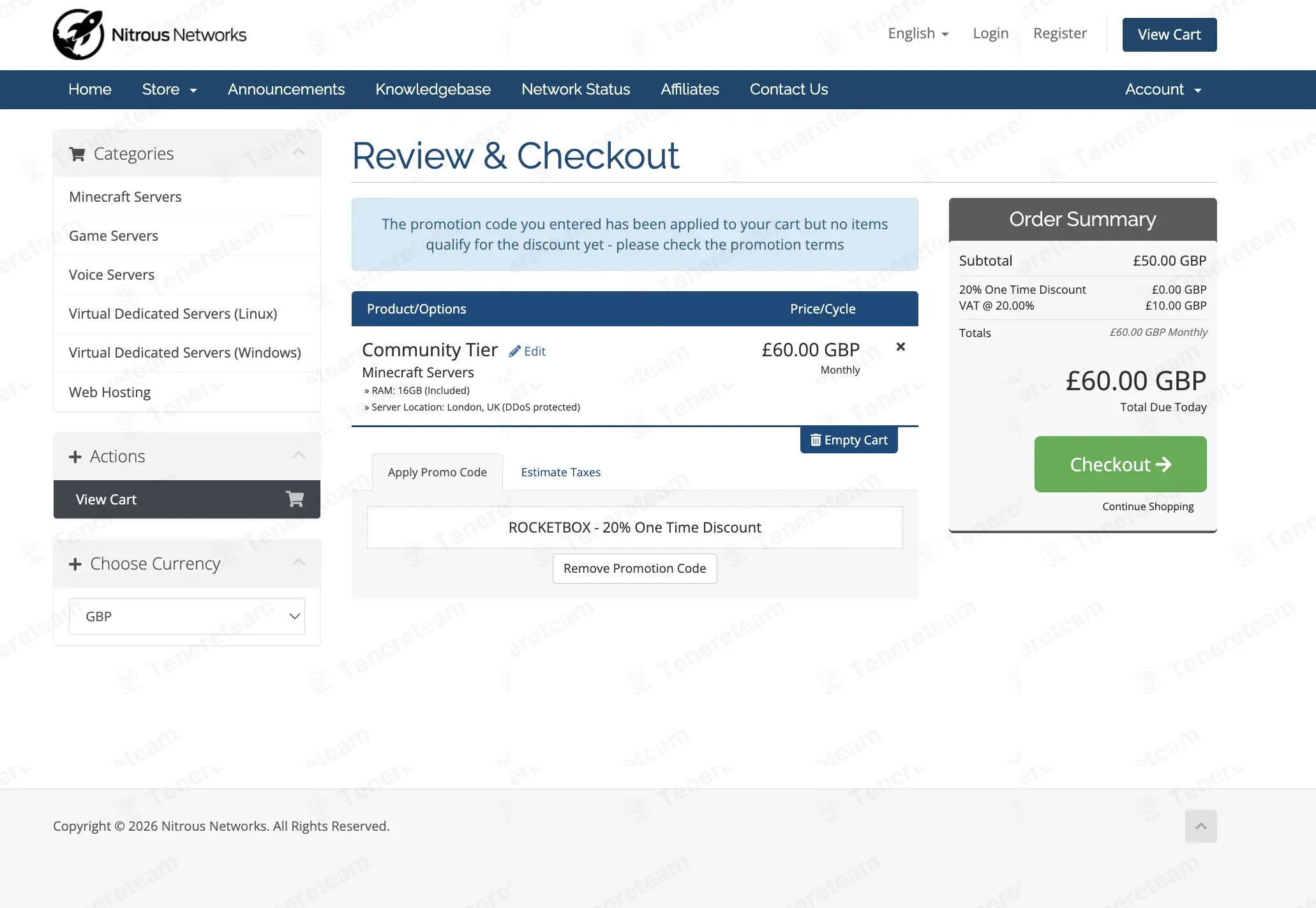Open Minecraft Servers category
Image resolution: width=1316 pixels, height=908 pixels.
[187, 197]
